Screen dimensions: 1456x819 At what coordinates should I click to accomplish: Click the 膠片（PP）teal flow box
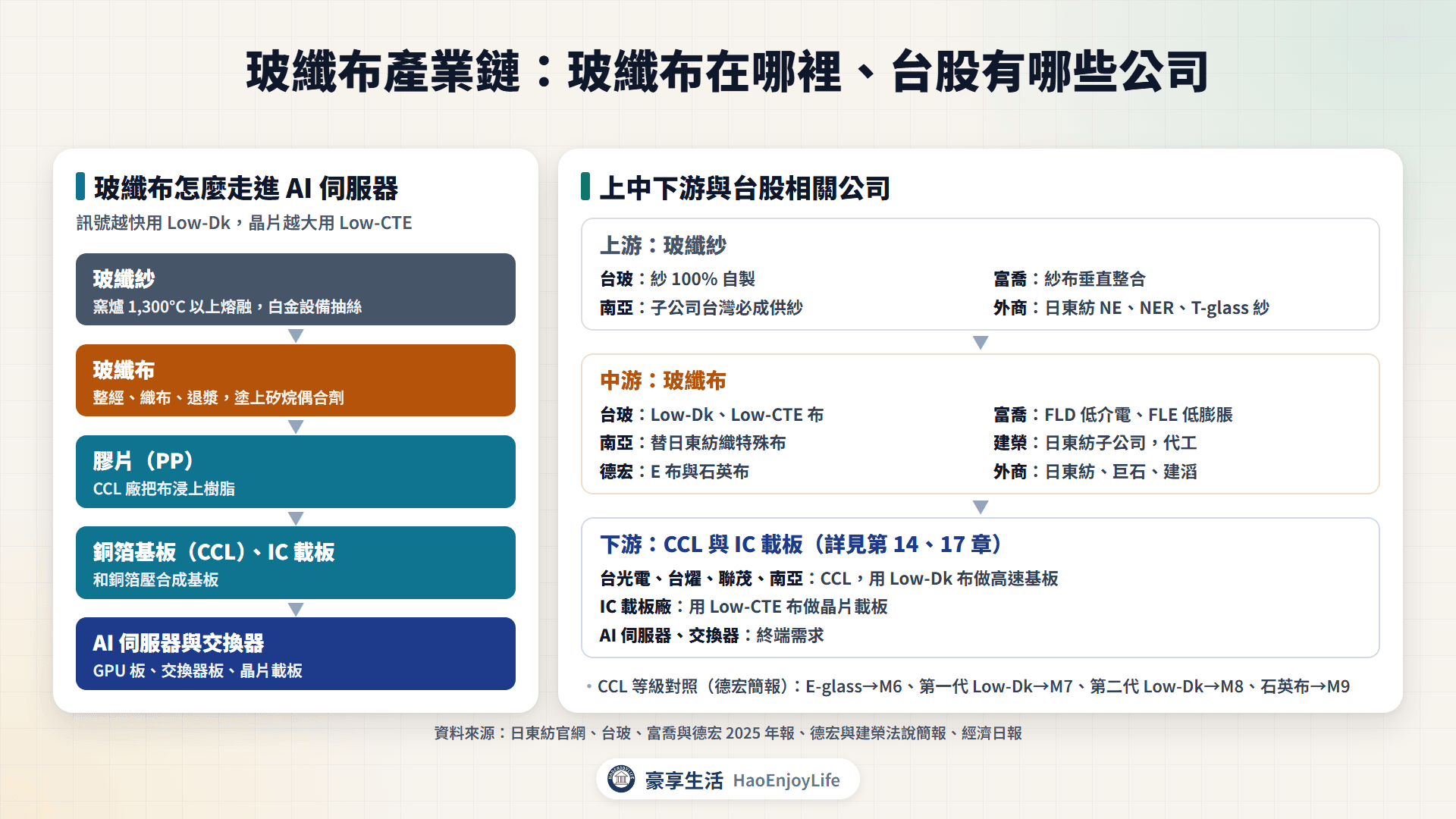(x=296, y=472)
